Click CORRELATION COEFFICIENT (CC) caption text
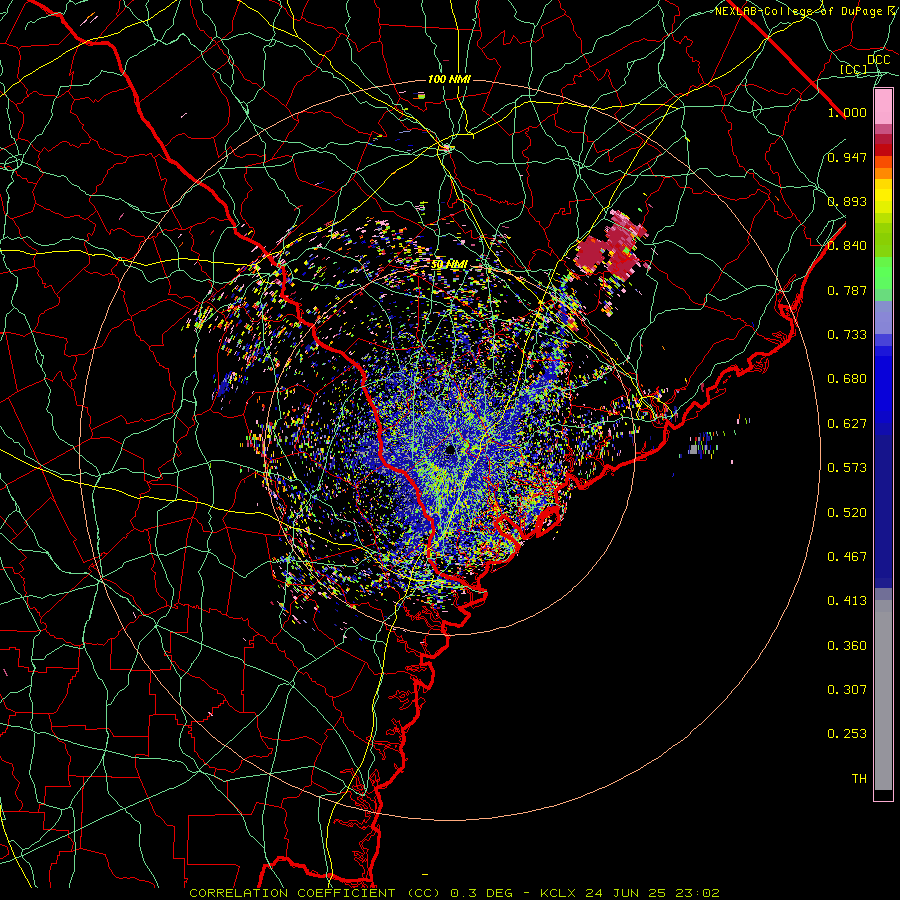 pos(315,893)
